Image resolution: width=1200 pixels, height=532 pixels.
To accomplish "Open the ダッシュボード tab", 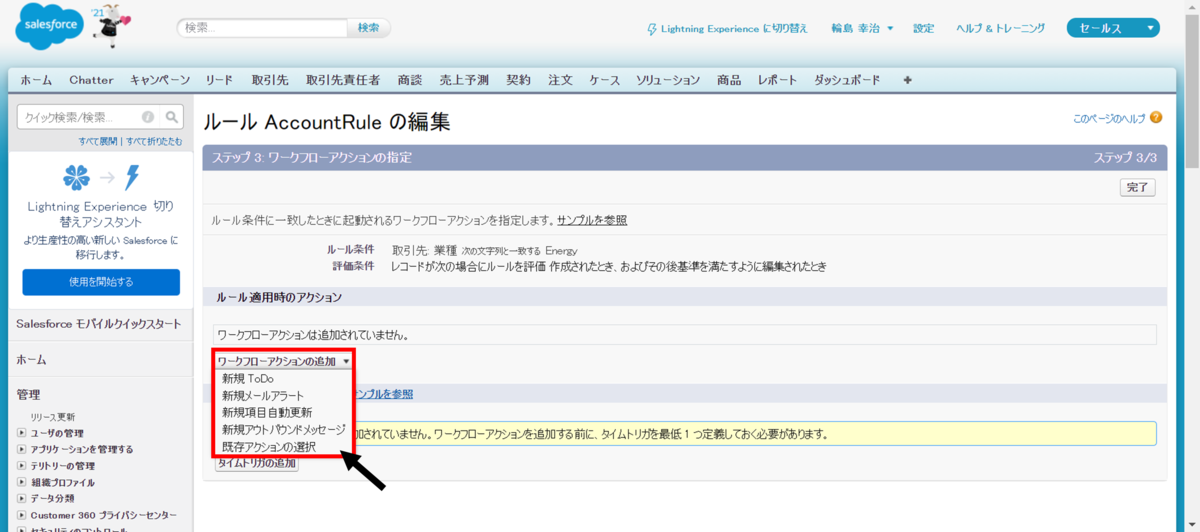I will [x=848, y=80].
